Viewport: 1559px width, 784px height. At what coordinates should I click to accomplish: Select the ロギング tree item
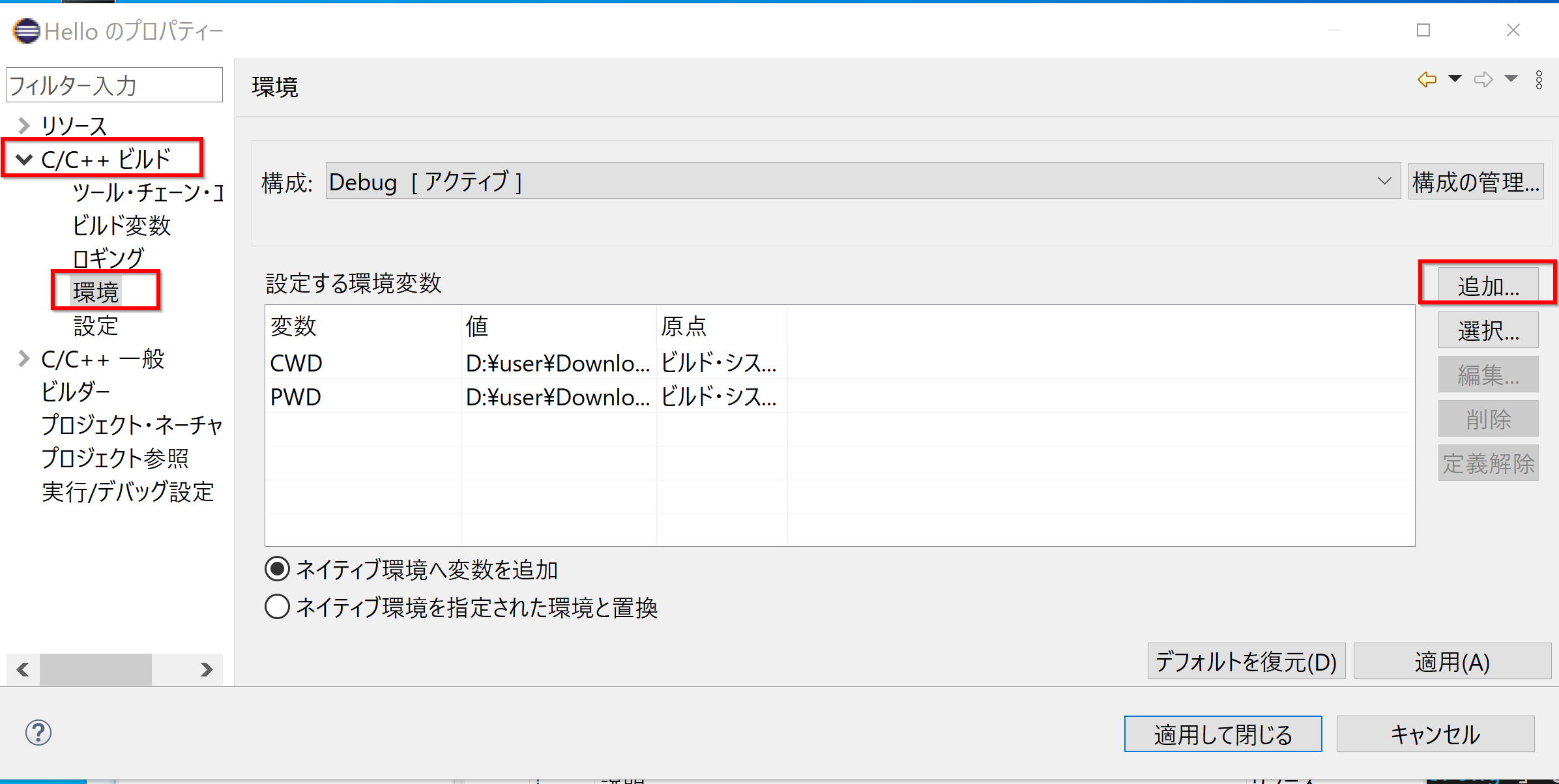108,259
